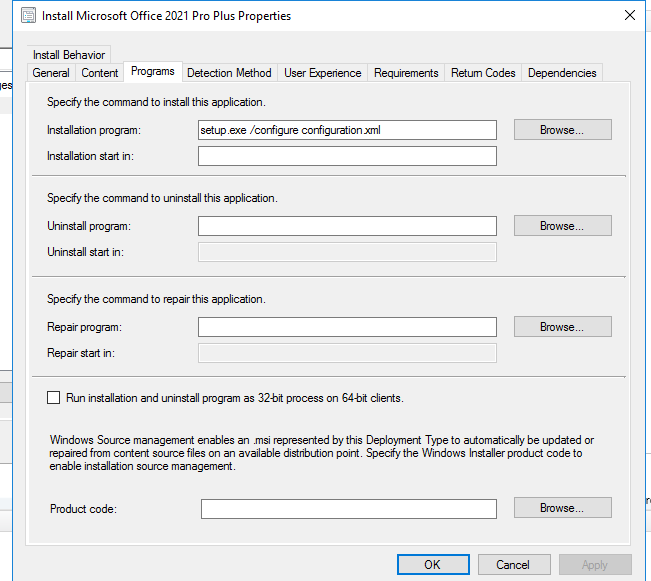Select the Detection Method tab
Screen dimensions: 651x581
[229, 73]
